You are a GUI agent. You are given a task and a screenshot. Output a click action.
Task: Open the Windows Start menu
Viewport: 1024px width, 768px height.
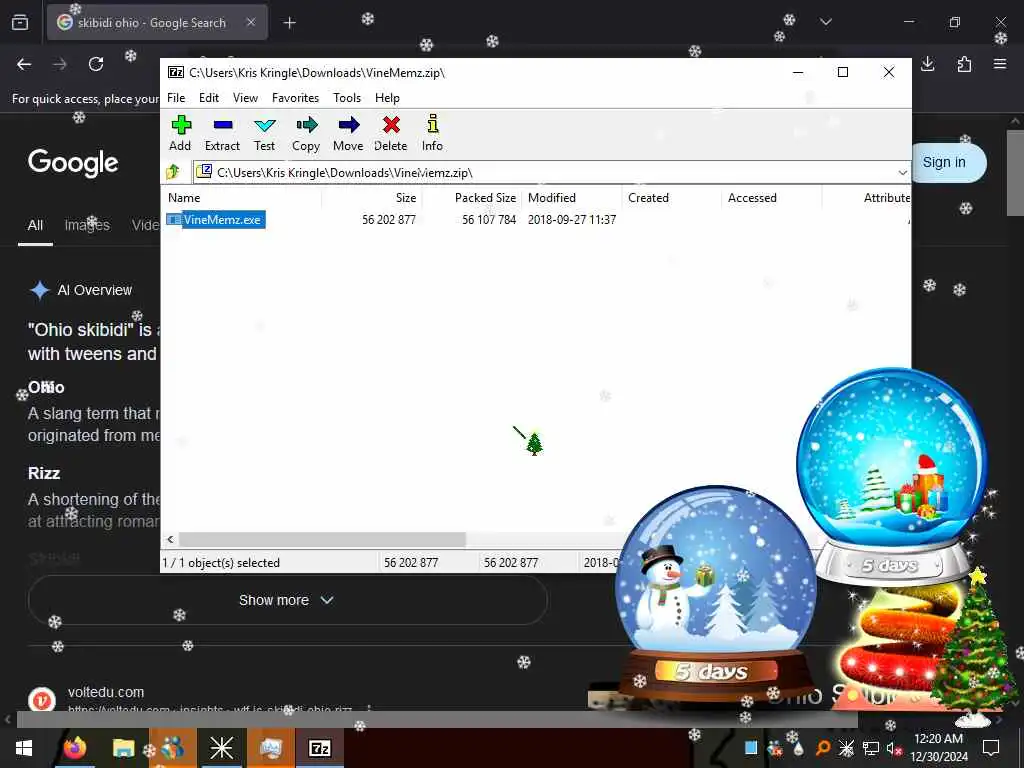tap(24, 748)
